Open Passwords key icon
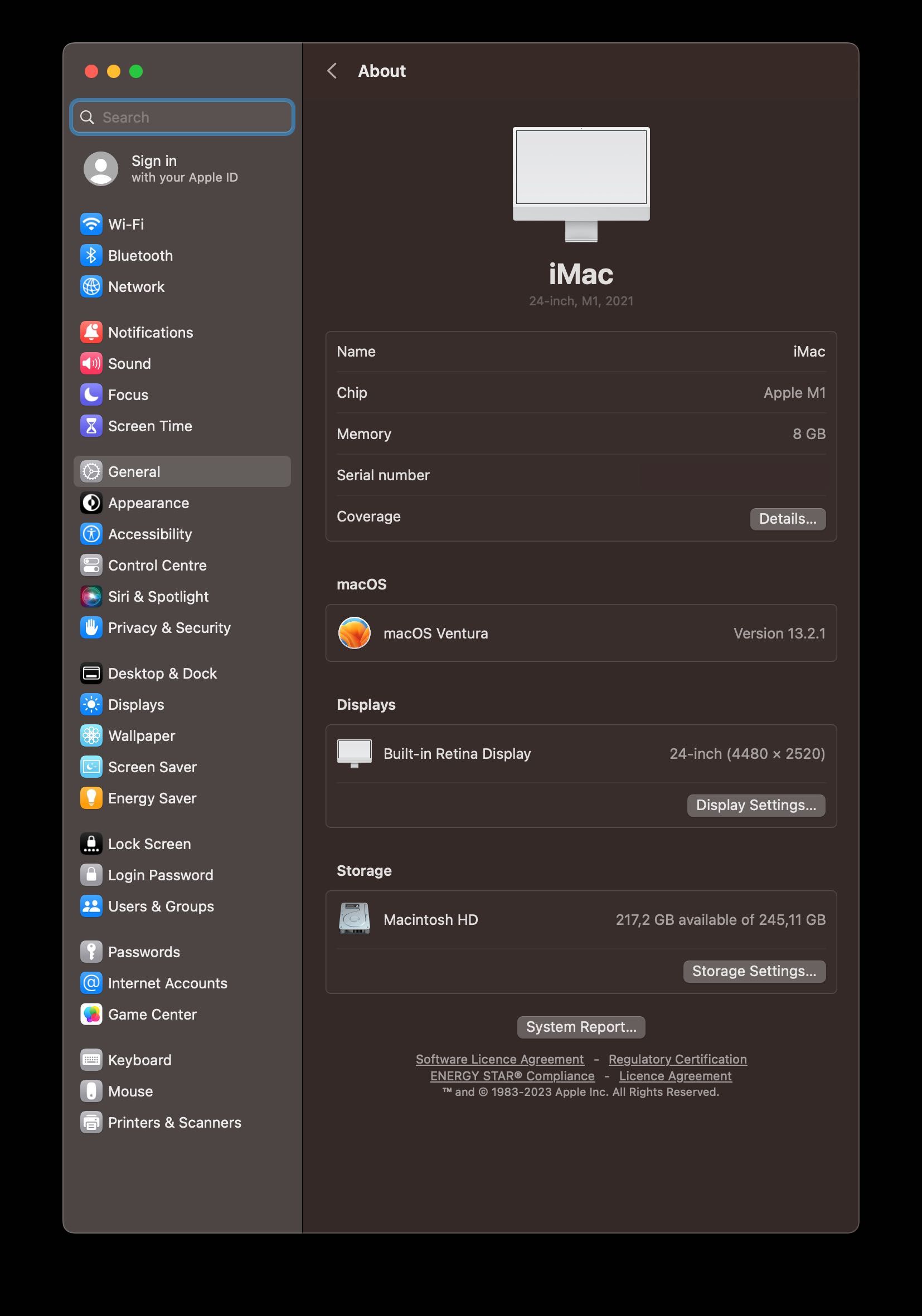Image resolution: width=922 pixels, height=1316 pixels. pos(91,952)
